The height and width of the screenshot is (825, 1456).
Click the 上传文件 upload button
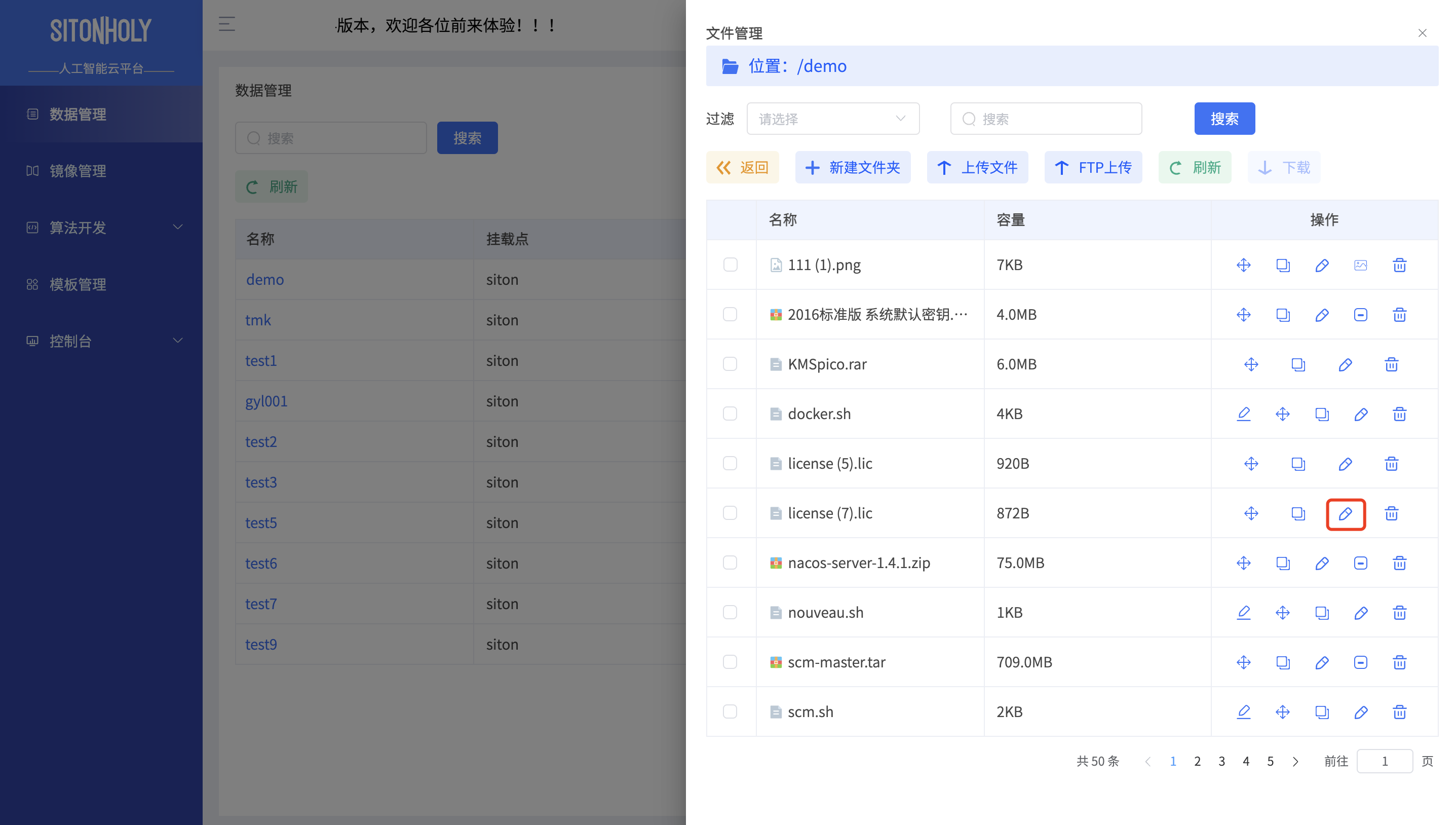tap(977, 167)
